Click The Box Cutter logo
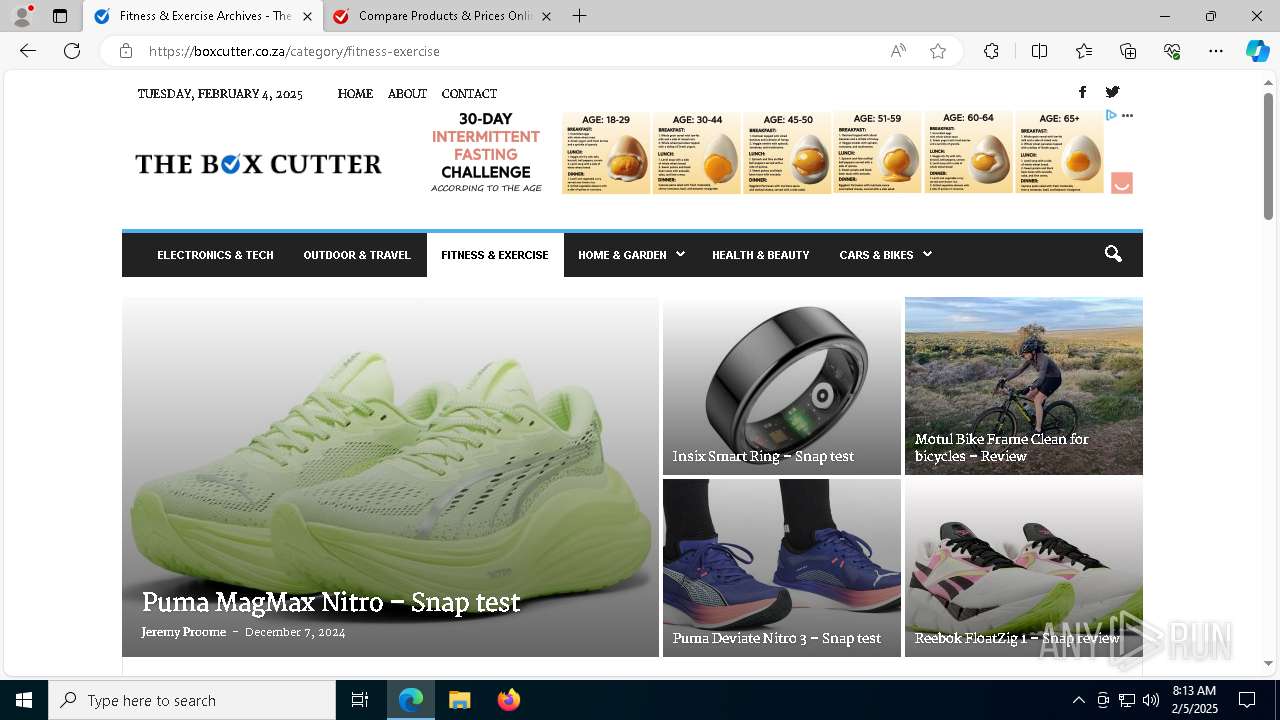The width and height of the screenshot is (1280, 720). coord(258,164)
